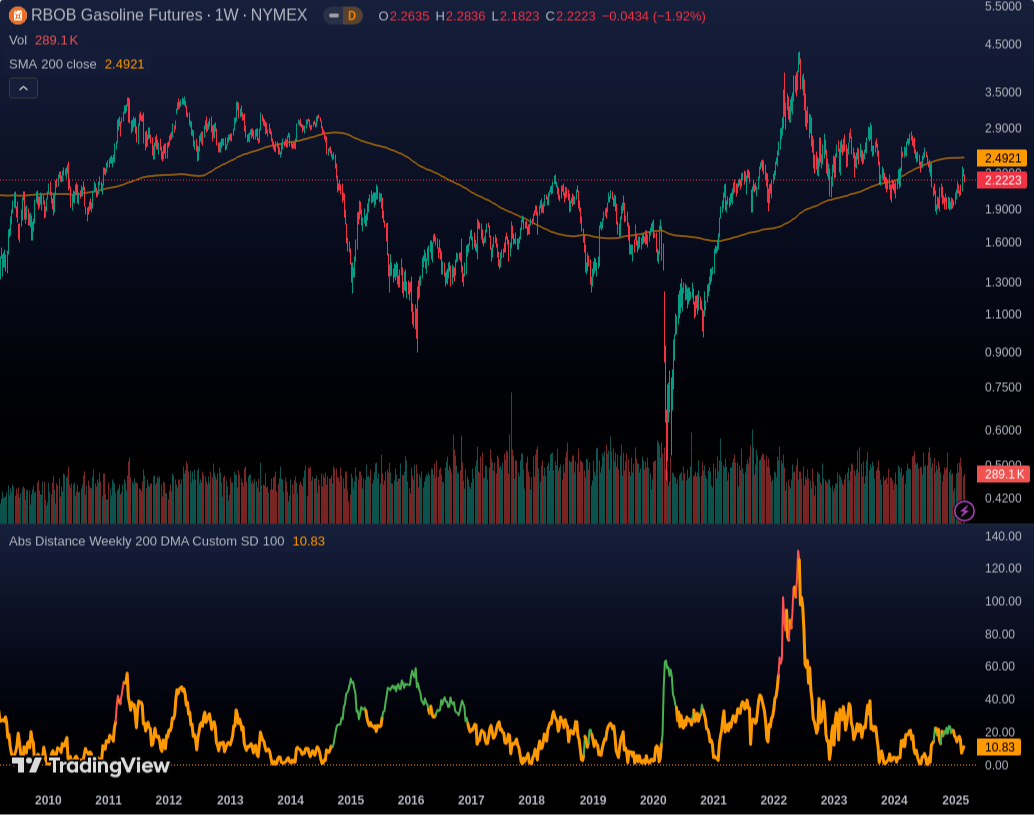Click the red 2.2223 last price label
The height and width of the screenshot is (815, 1034).
coord(1002,180)
